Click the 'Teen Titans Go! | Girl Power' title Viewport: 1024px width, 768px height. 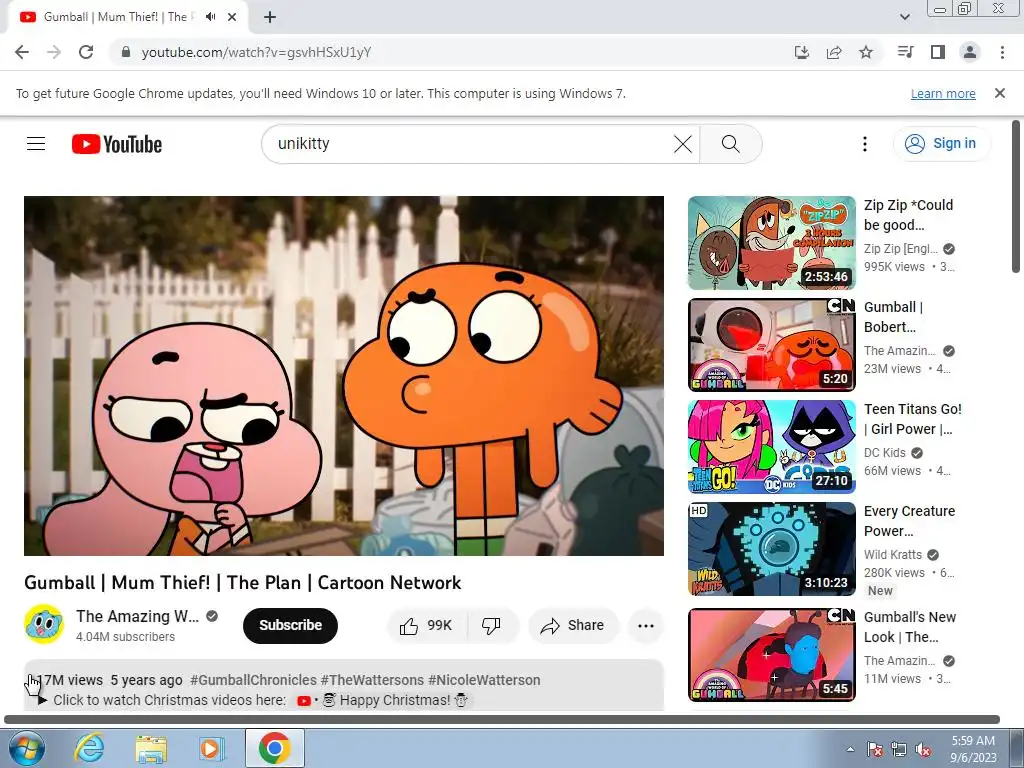pyautogui.click(x=912, y=419)
